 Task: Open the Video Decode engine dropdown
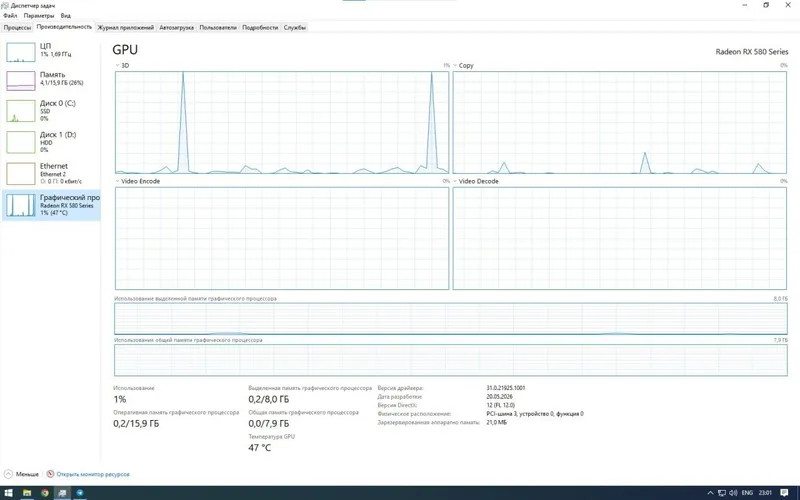(476, 181)
